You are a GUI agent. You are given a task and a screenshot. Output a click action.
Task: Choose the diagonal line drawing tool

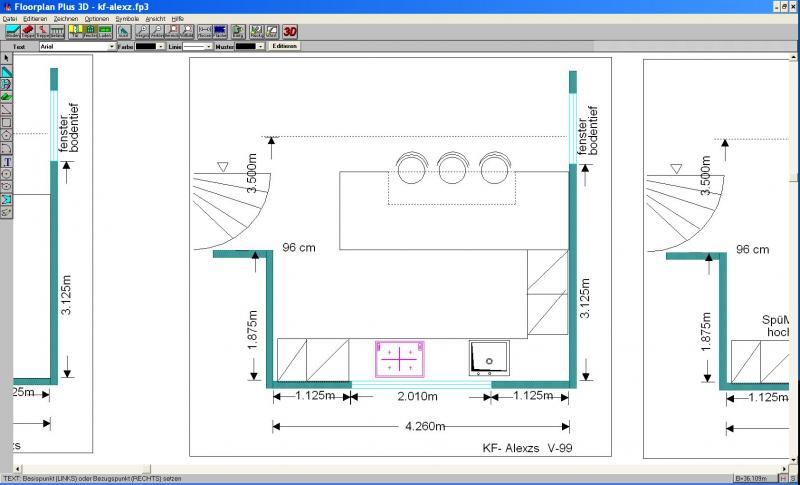[x=7, y=109]
